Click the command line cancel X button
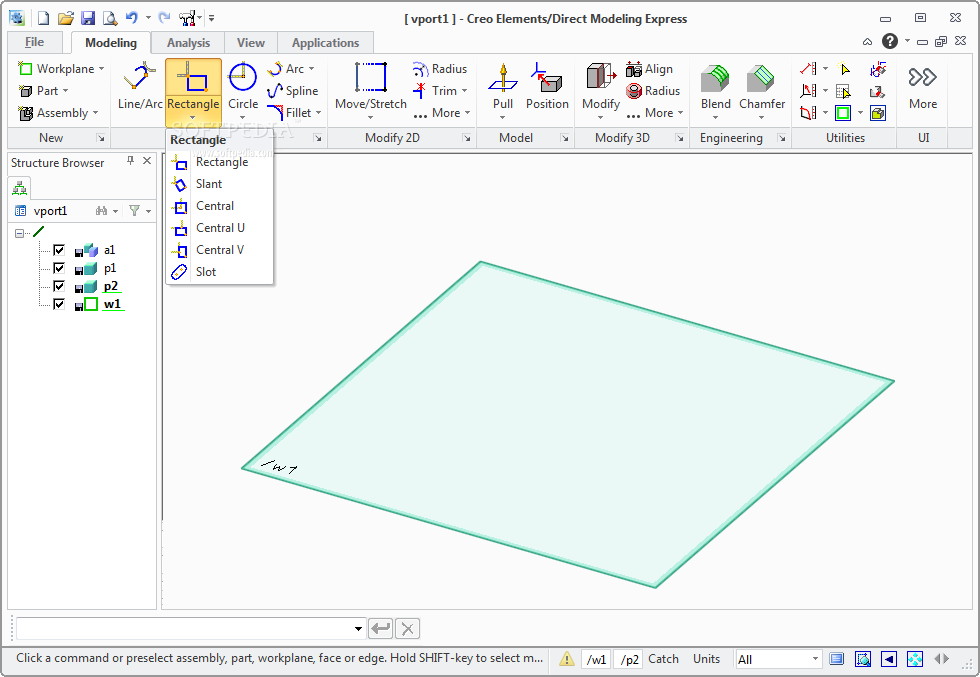 [x=408, y=628]
